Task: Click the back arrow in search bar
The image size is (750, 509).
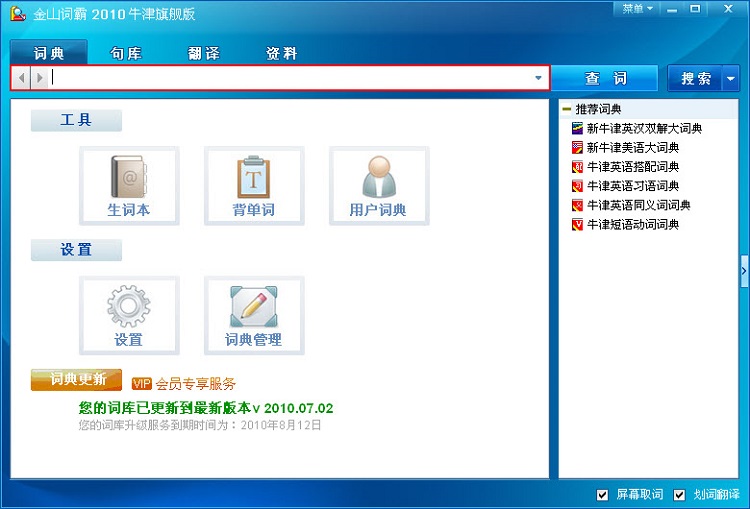Action: 22,78
